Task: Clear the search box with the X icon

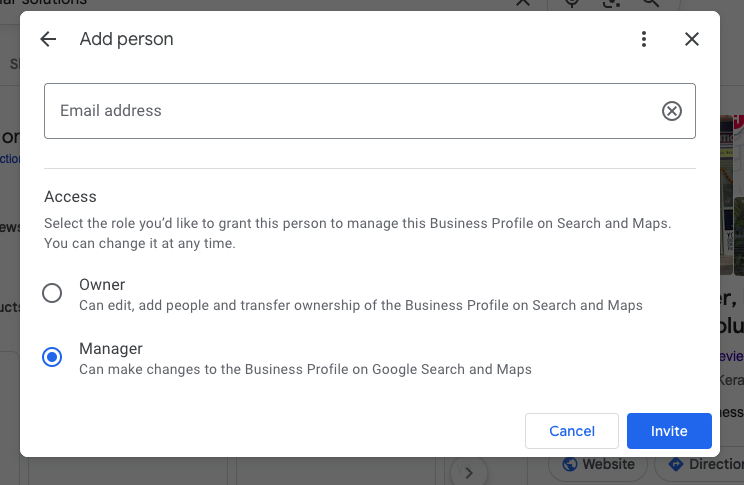Action: 522,3
